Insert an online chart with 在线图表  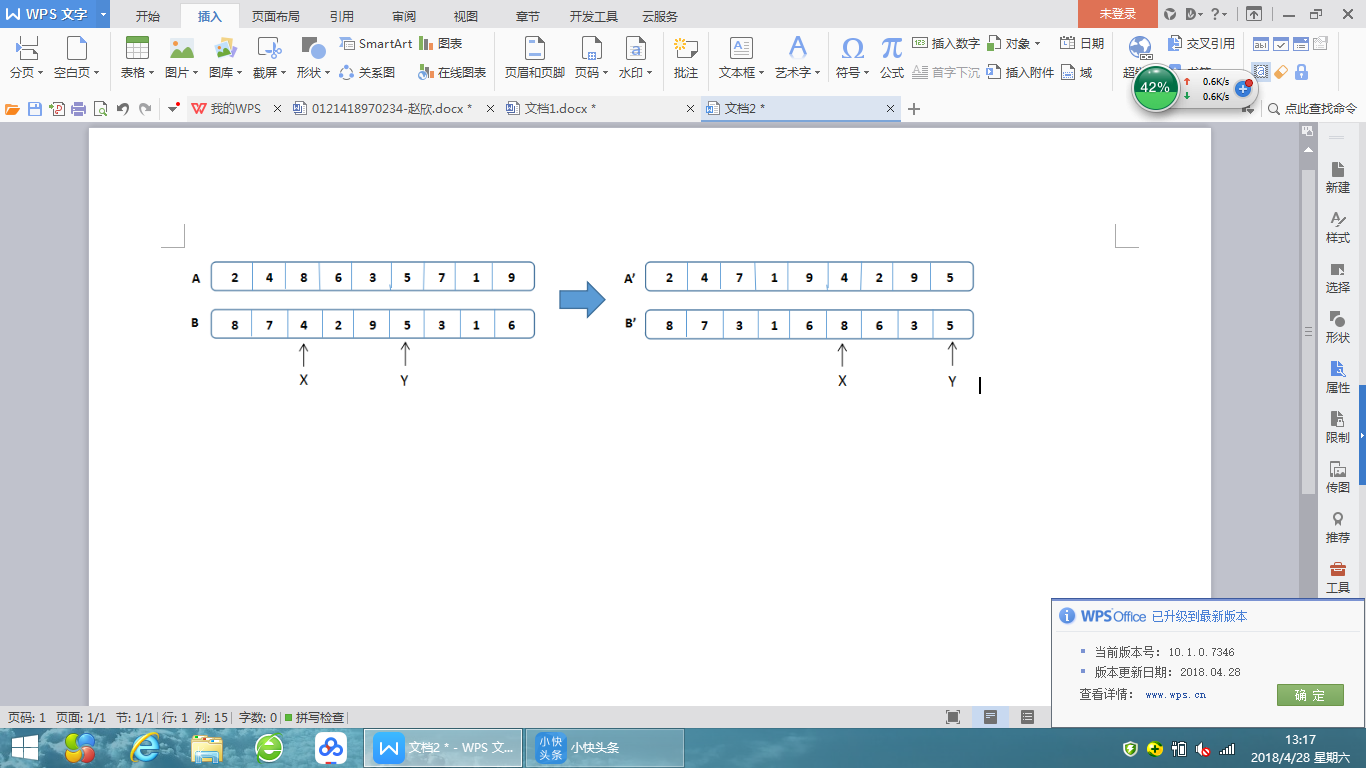(452, 73)
